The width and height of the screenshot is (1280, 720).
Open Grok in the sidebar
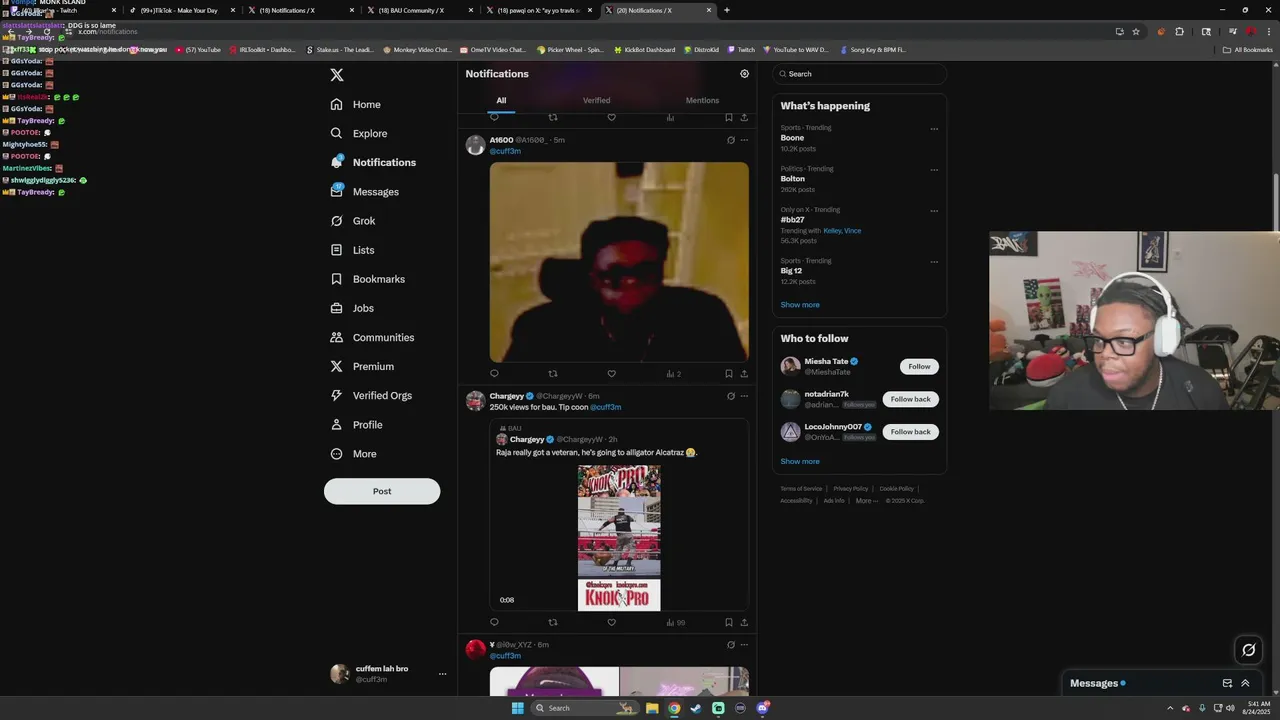pyautogui.click(x=353, y=220)
